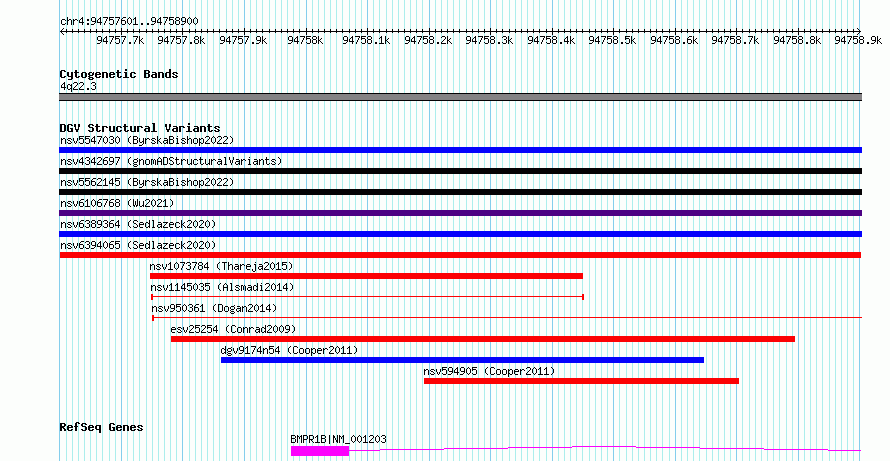The height and width of the screenshot is (461, 890).
Task: Click the 94758.9k ruler tick label
Action: pos(858,40)
